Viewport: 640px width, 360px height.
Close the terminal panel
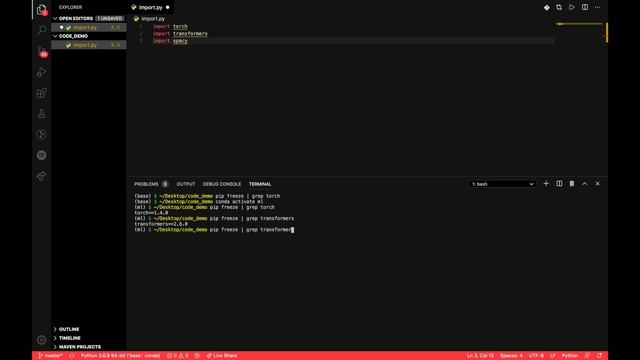click(x=598, y=184)
